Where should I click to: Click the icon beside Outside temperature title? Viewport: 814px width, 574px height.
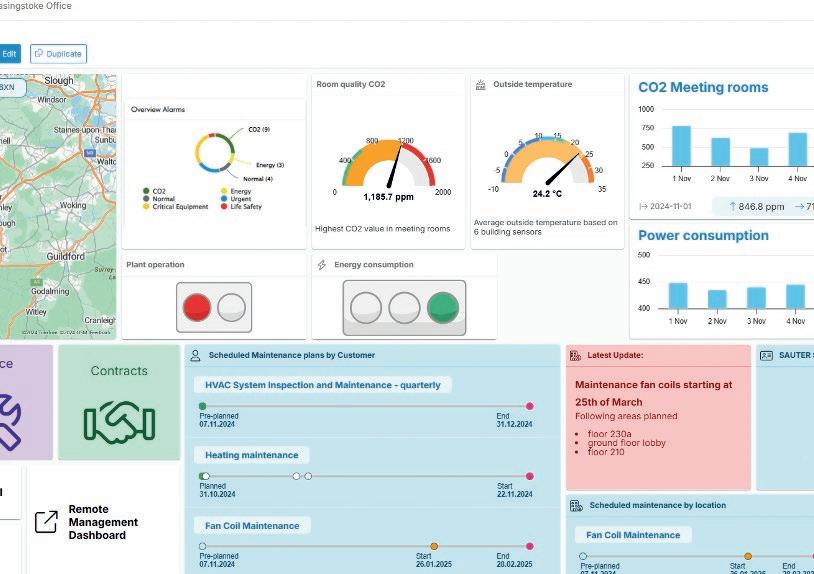coord(481,85)
